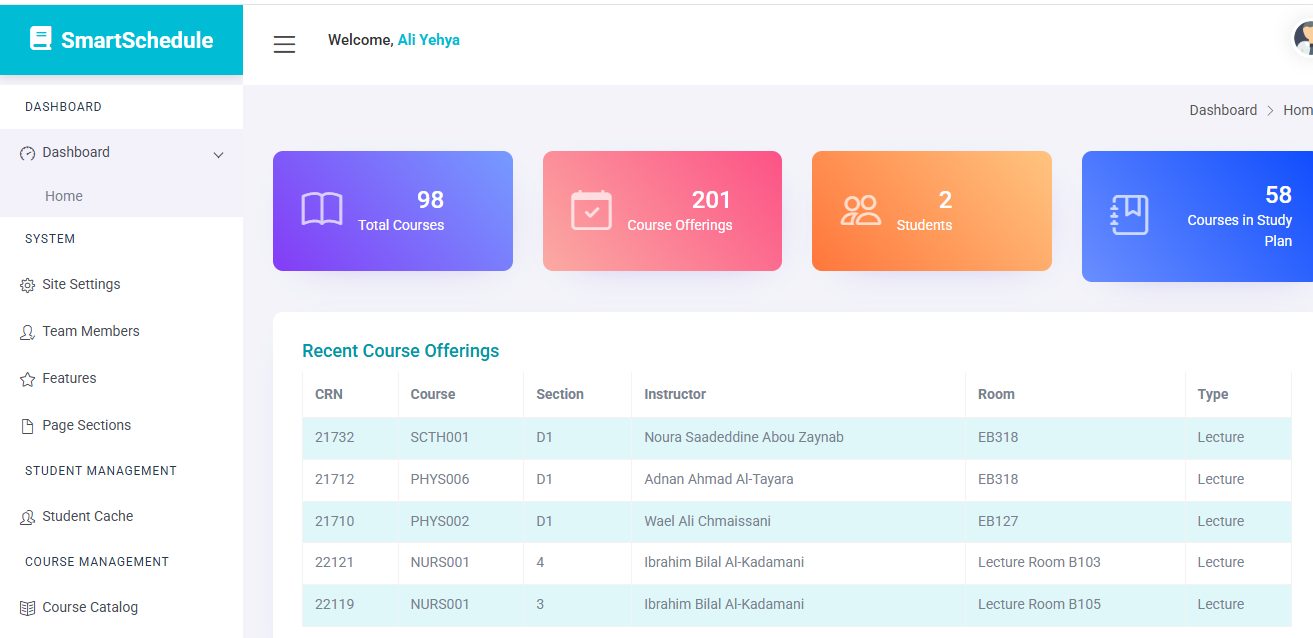1313x638 pixels.
Task: Select the row with CRN 21732
Action: click(796, 437)
